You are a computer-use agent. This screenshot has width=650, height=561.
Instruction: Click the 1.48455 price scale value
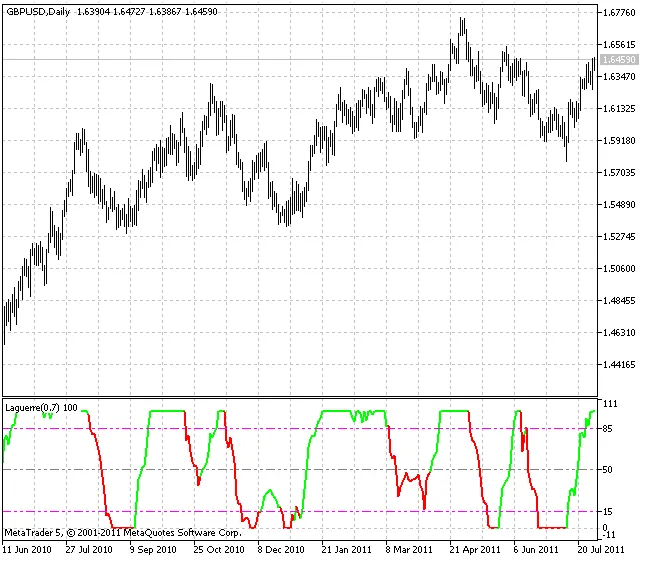(x=618, y=301)
